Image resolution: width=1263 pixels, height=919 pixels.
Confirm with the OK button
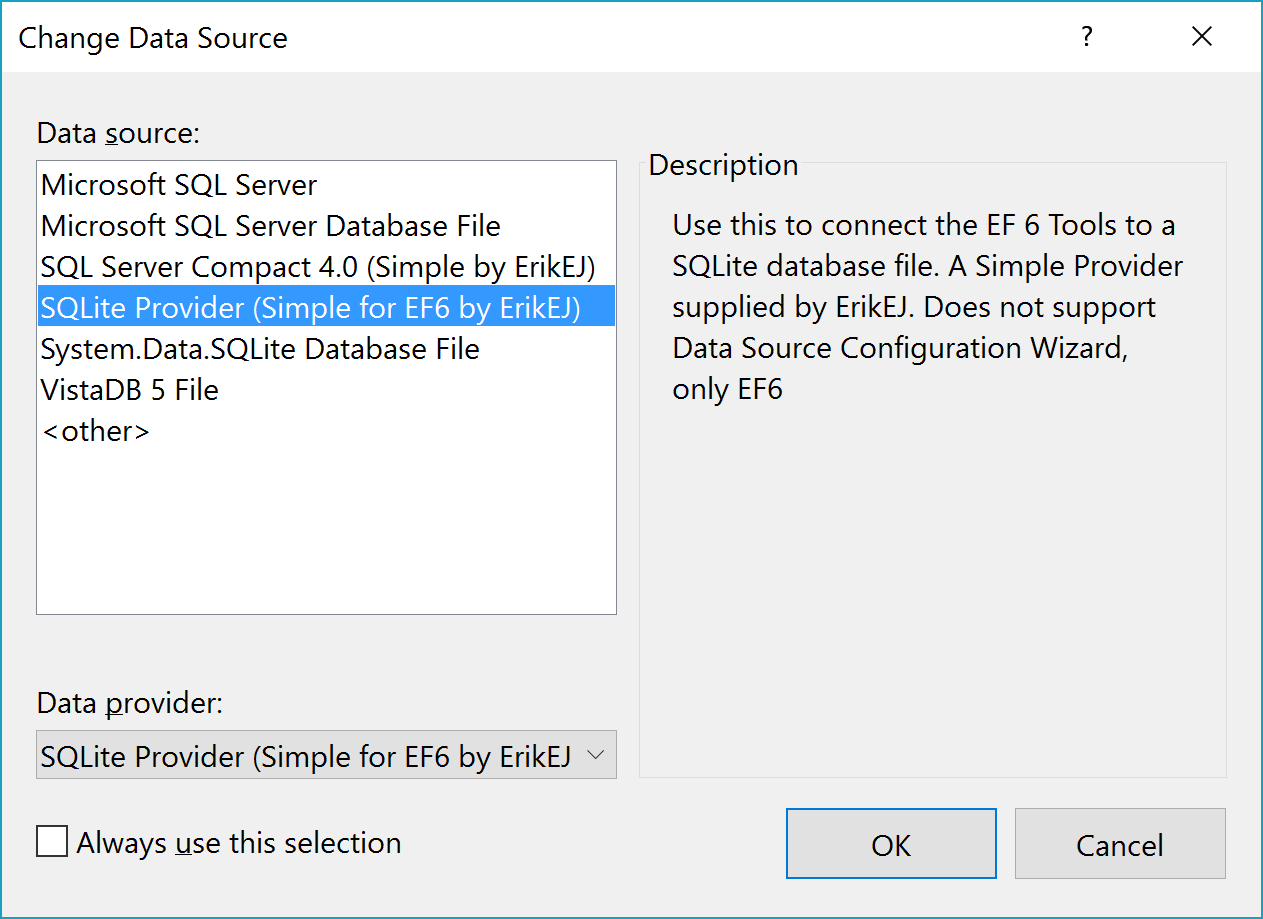tap(891, 844)
